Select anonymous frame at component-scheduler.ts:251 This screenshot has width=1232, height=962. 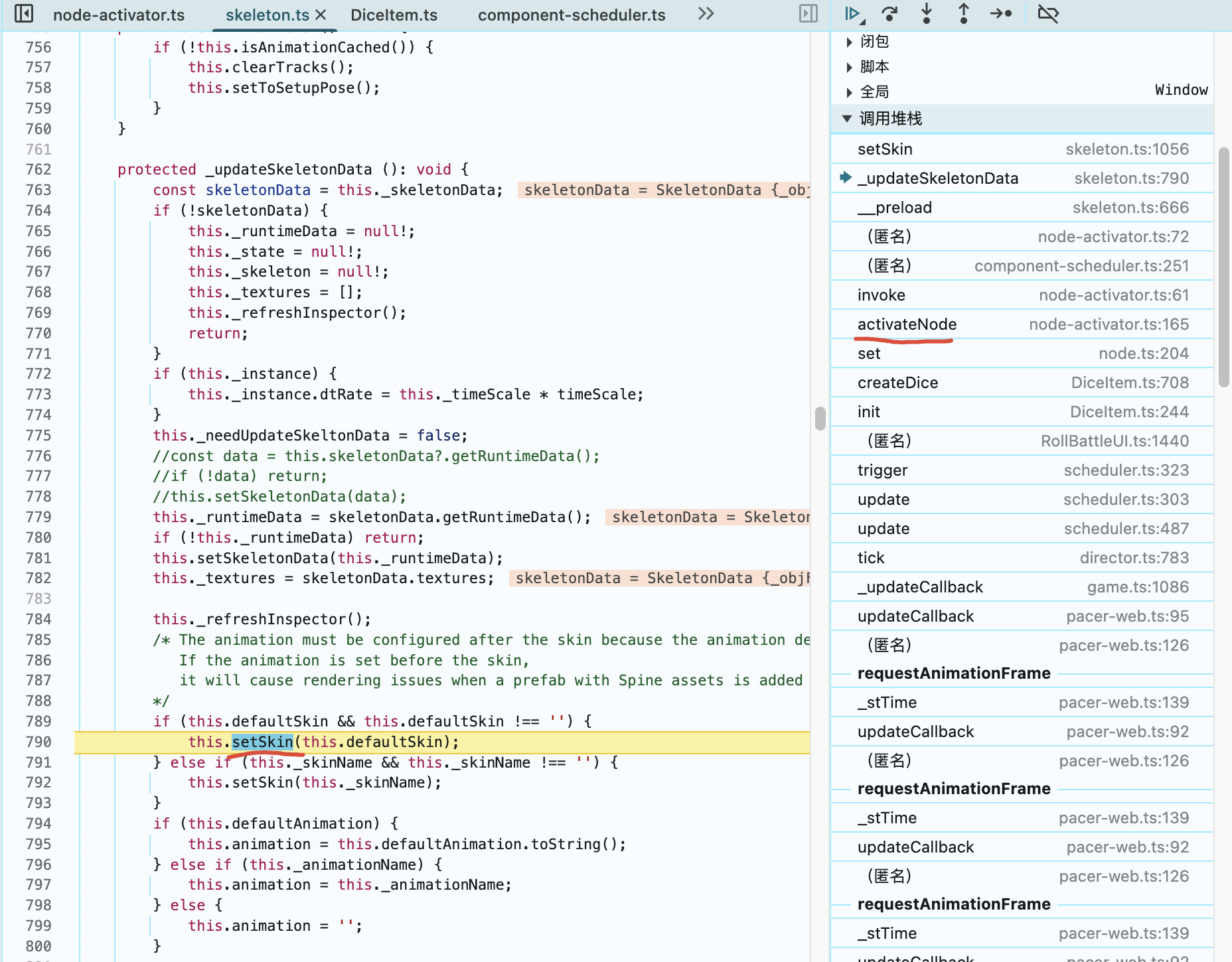(1022, 266)
